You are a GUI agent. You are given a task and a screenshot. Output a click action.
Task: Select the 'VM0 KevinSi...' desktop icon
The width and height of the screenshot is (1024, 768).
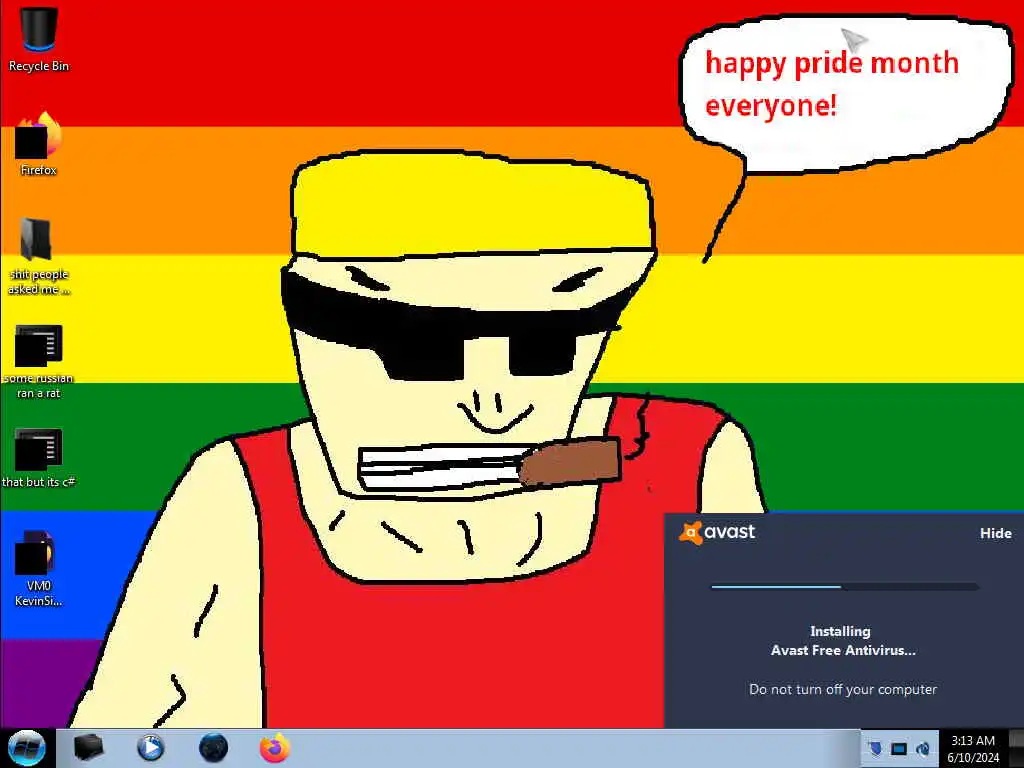(x=39, y=568)
